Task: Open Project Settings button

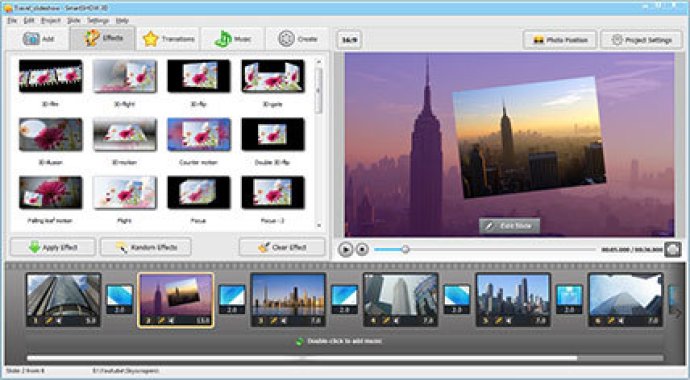Action: point(642,40)
